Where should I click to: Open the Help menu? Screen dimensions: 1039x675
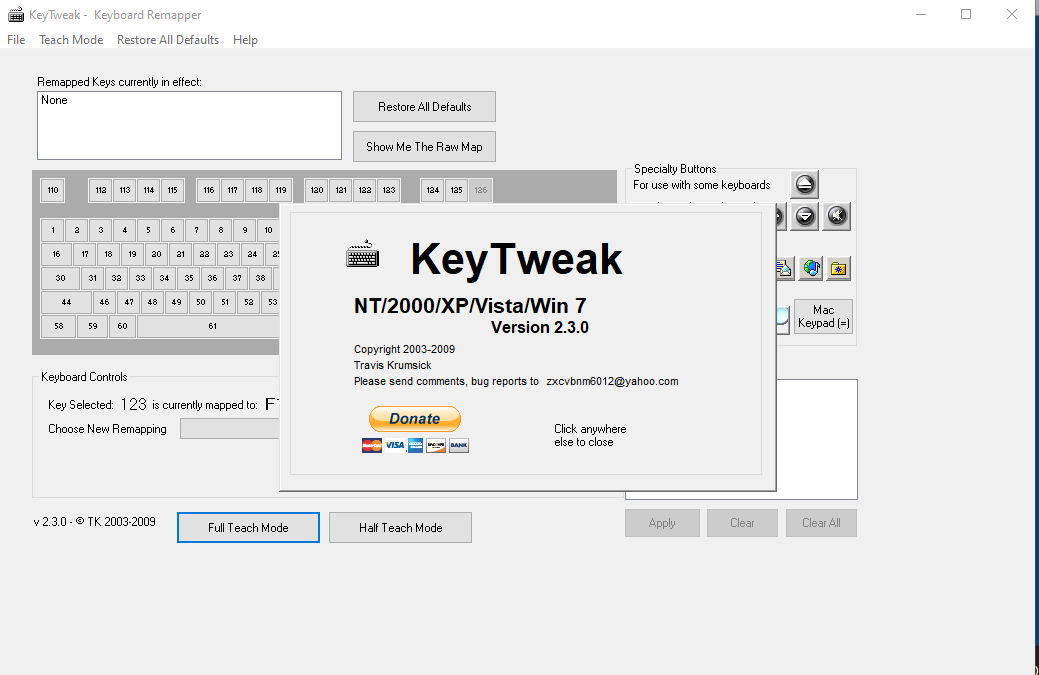pos(245,40)
